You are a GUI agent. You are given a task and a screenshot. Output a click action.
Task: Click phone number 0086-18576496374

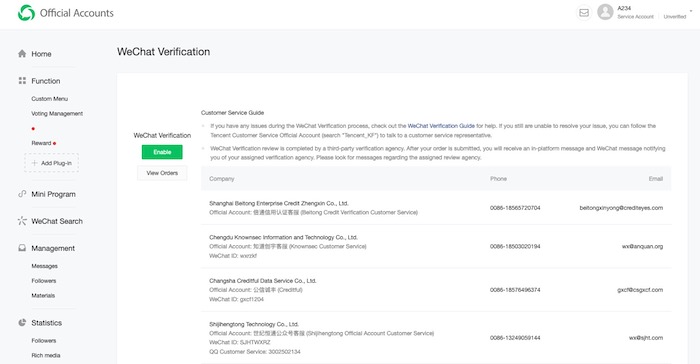[x=515, y=290]
